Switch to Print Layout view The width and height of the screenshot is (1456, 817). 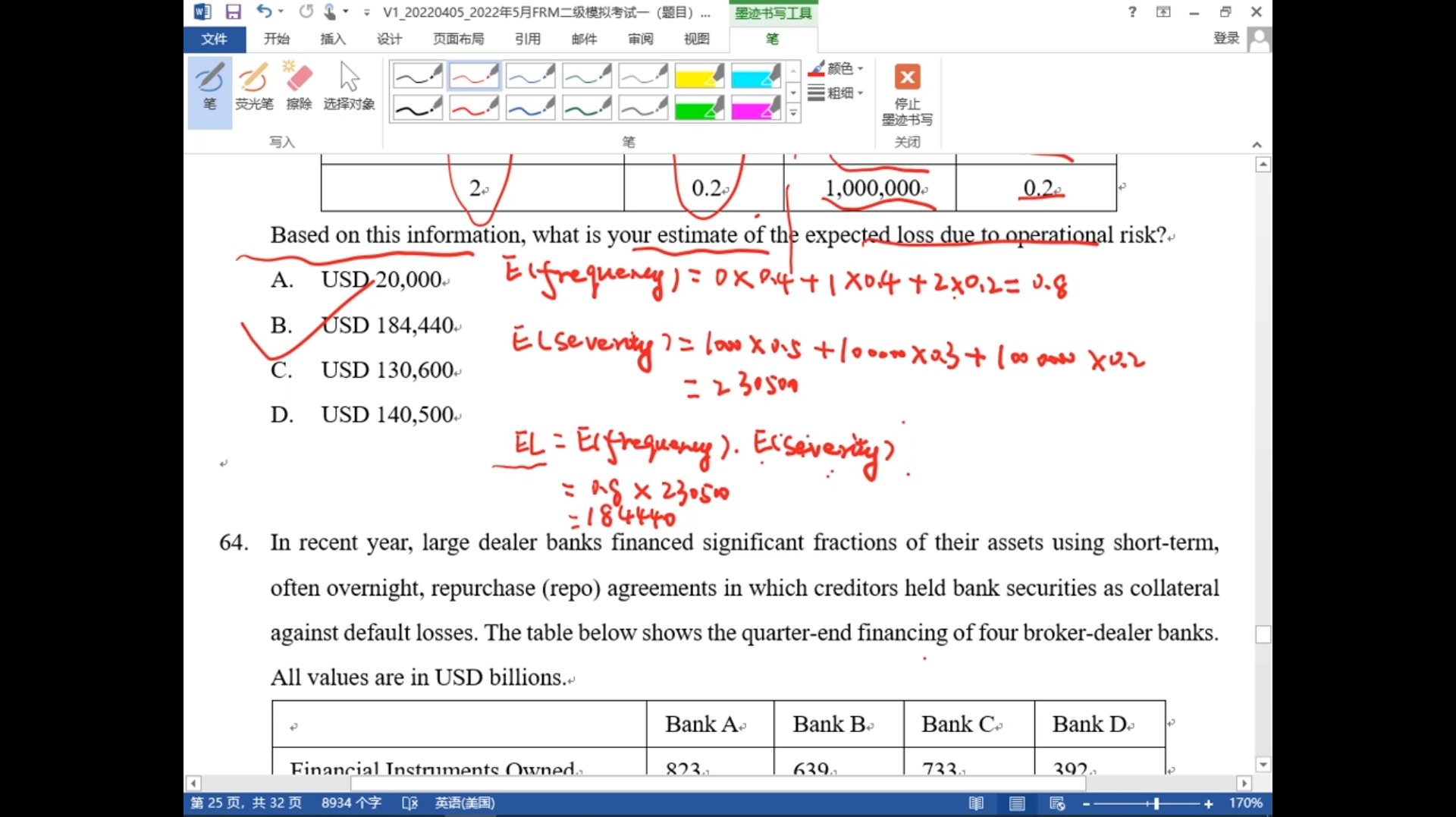click(1017, 803)
